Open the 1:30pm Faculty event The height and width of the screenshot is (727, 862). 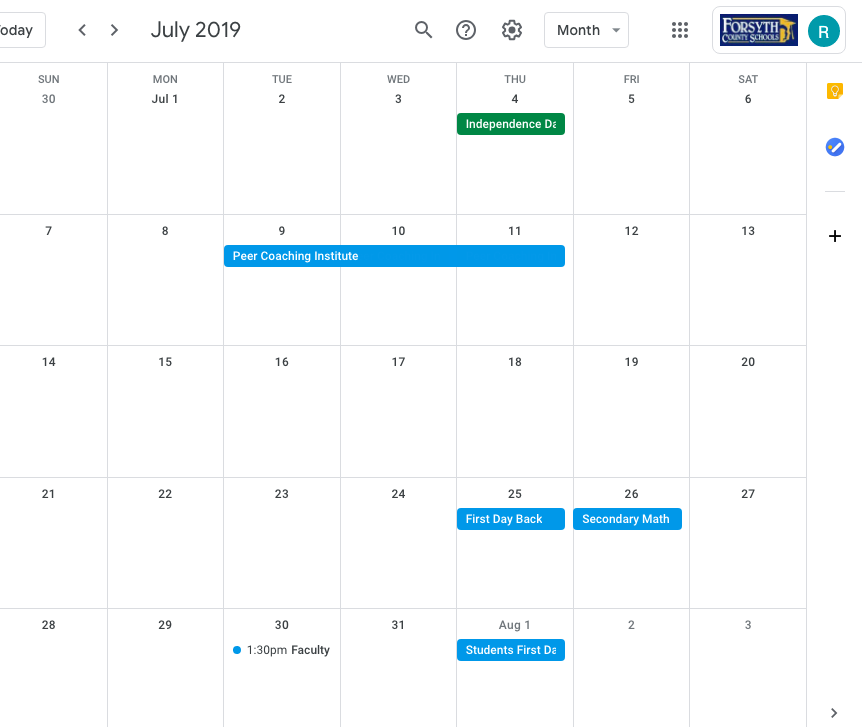coord(281,650)
